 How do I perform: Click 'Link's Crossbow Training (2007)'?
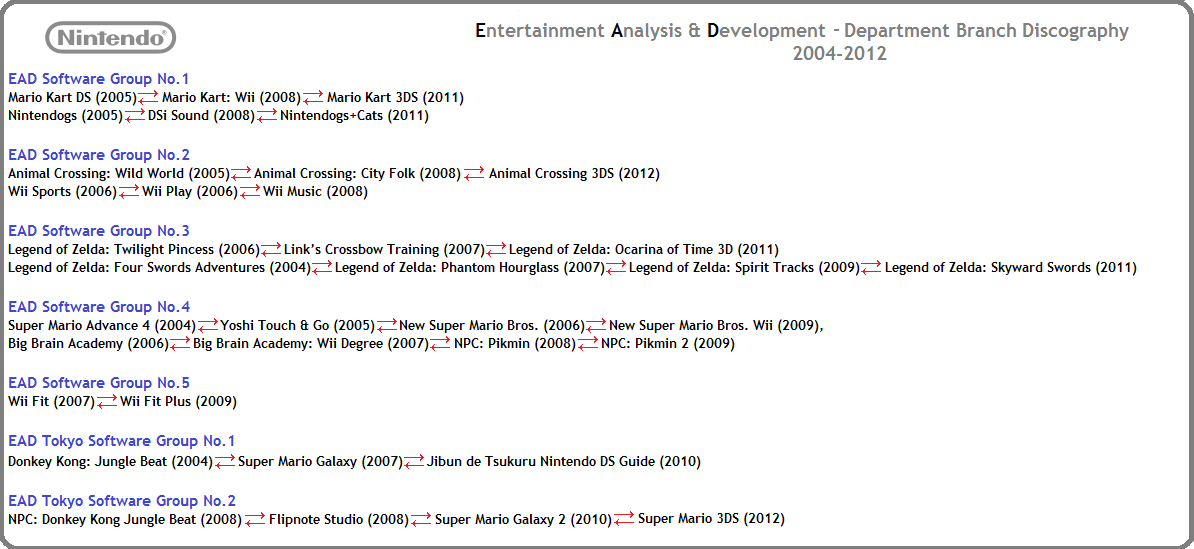[385, 250]
